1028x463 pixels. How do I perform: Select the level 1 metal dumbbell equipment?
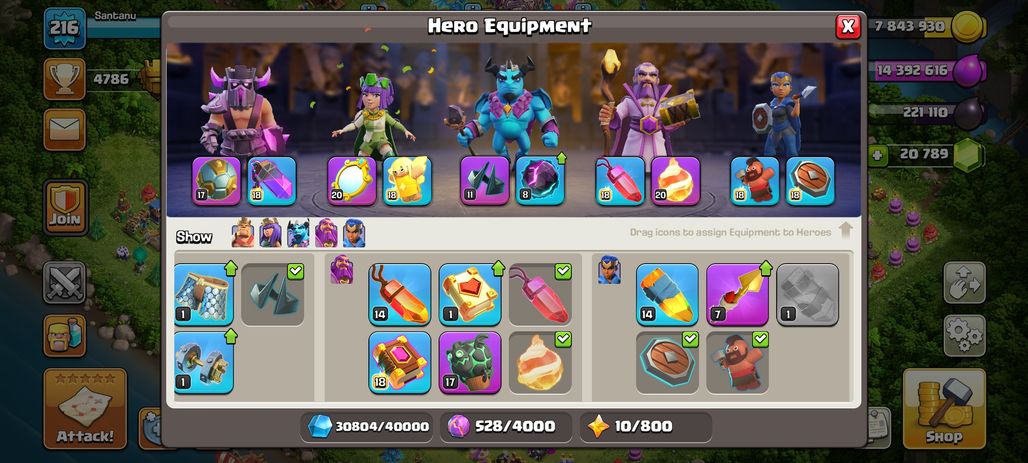(x=204, y=363)
